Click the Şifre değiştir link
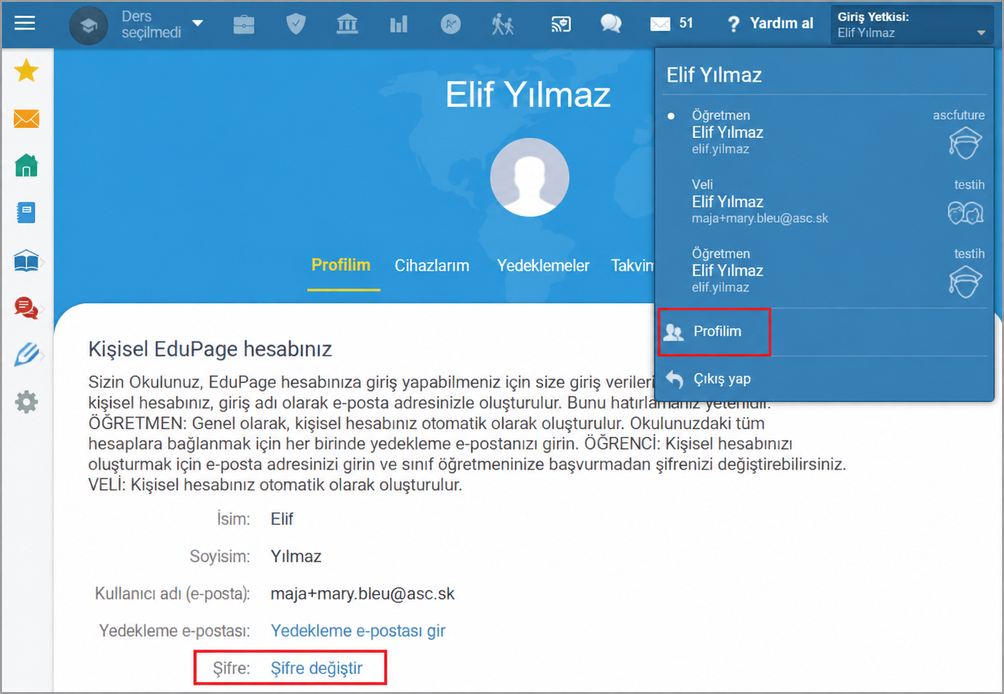Image resolution: width=1004 pixels, height=694 pixels. [316, 668]
